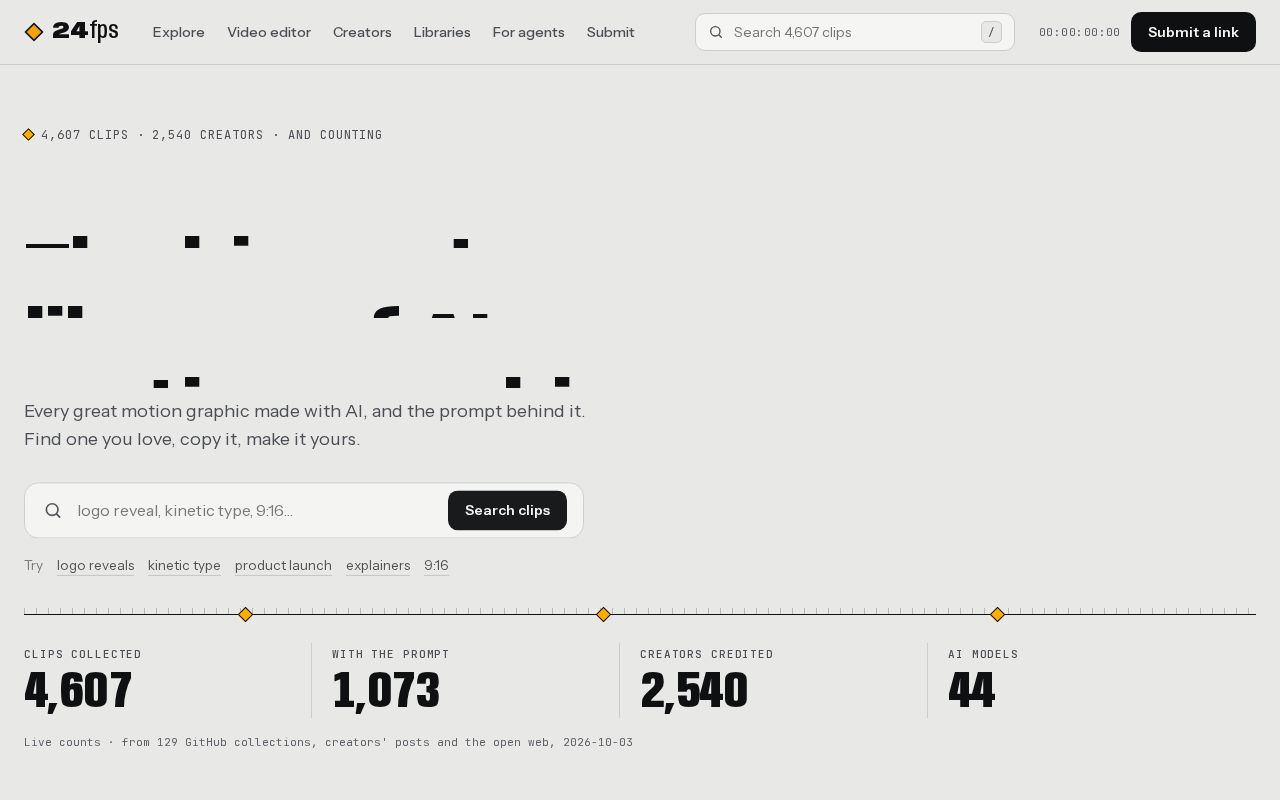Screen dimensions: 1280x800
Task: Try the kinetic type suggestion
Action: [x=184, y=566]
